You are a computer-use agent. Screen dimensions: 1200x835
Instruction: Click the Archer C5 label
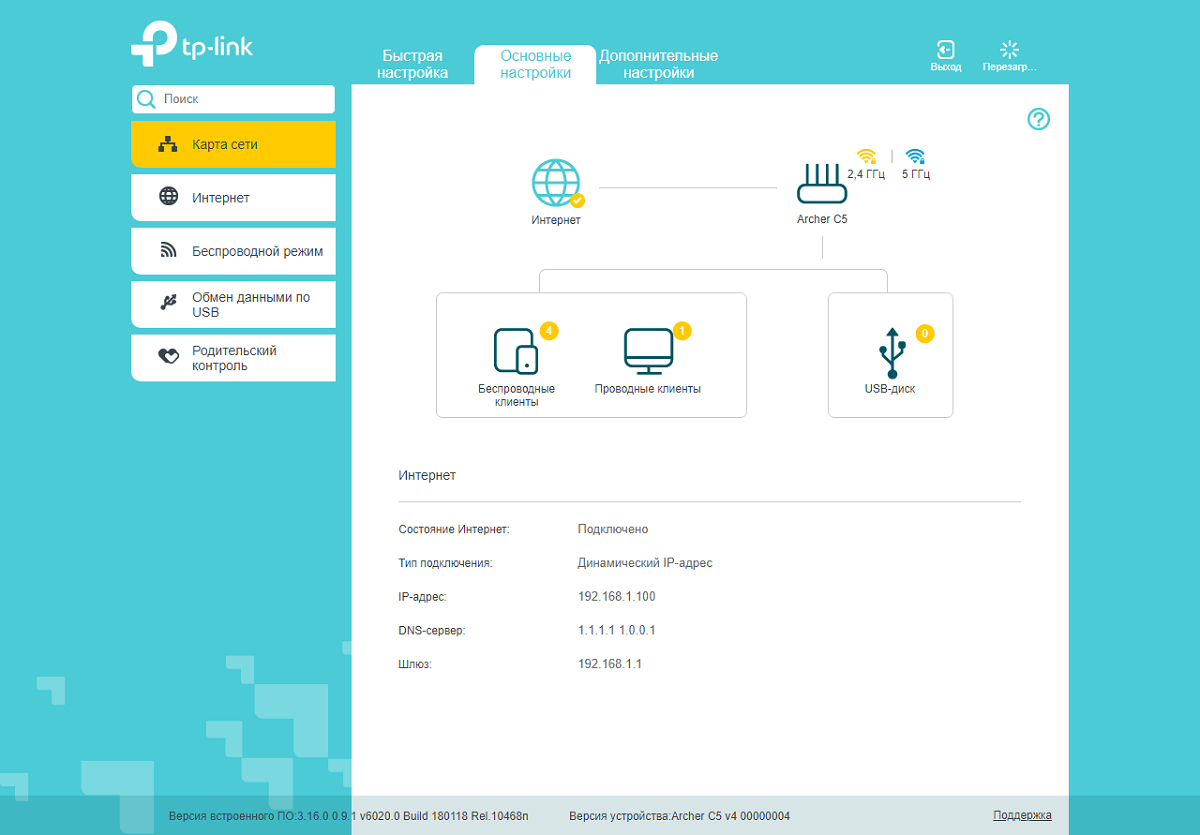click(x=822, y=219)
